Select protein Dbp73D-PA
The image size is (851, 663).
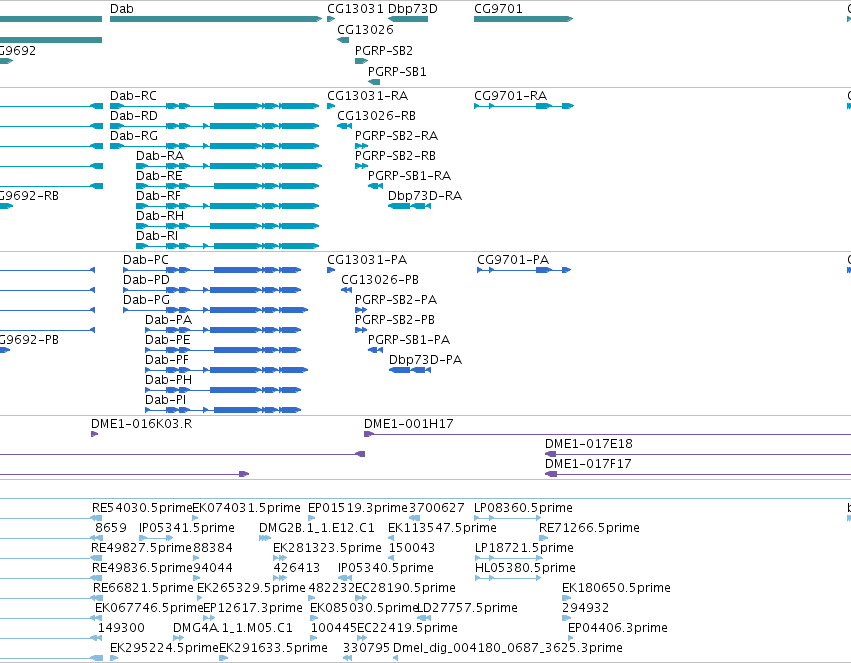410,370
